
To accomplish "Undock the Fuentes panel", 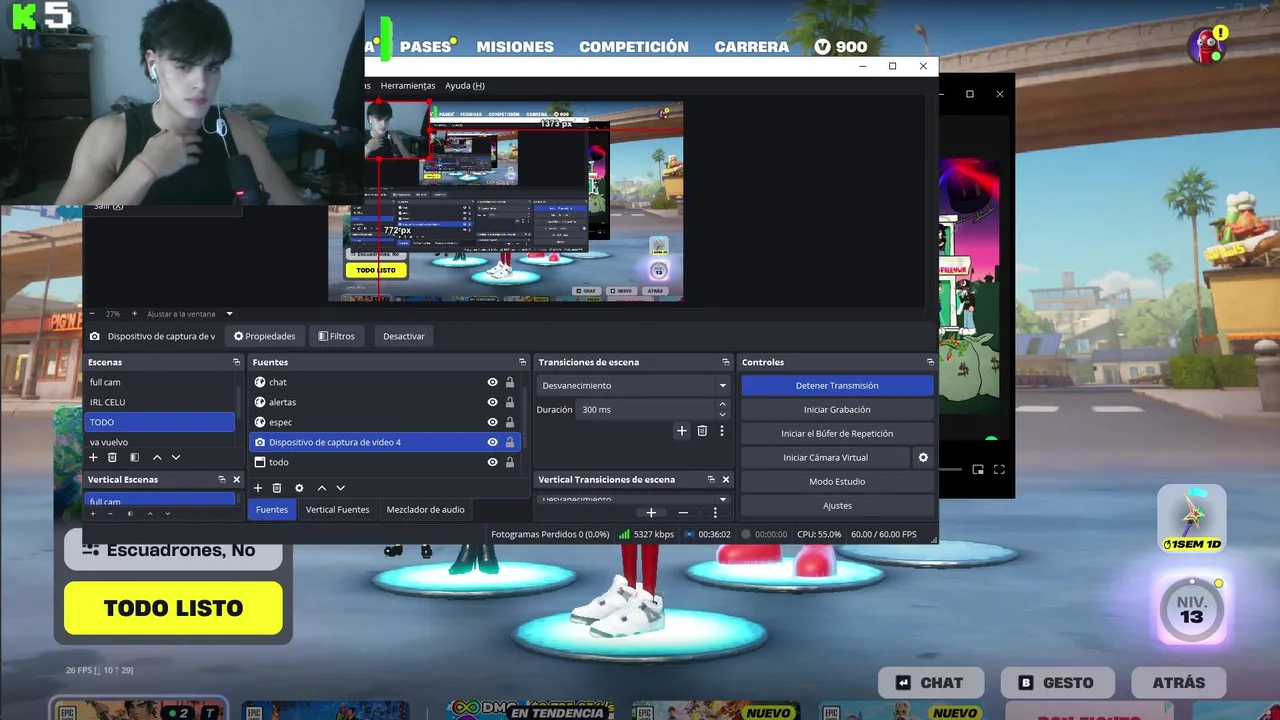I will (x=522, y=362).
